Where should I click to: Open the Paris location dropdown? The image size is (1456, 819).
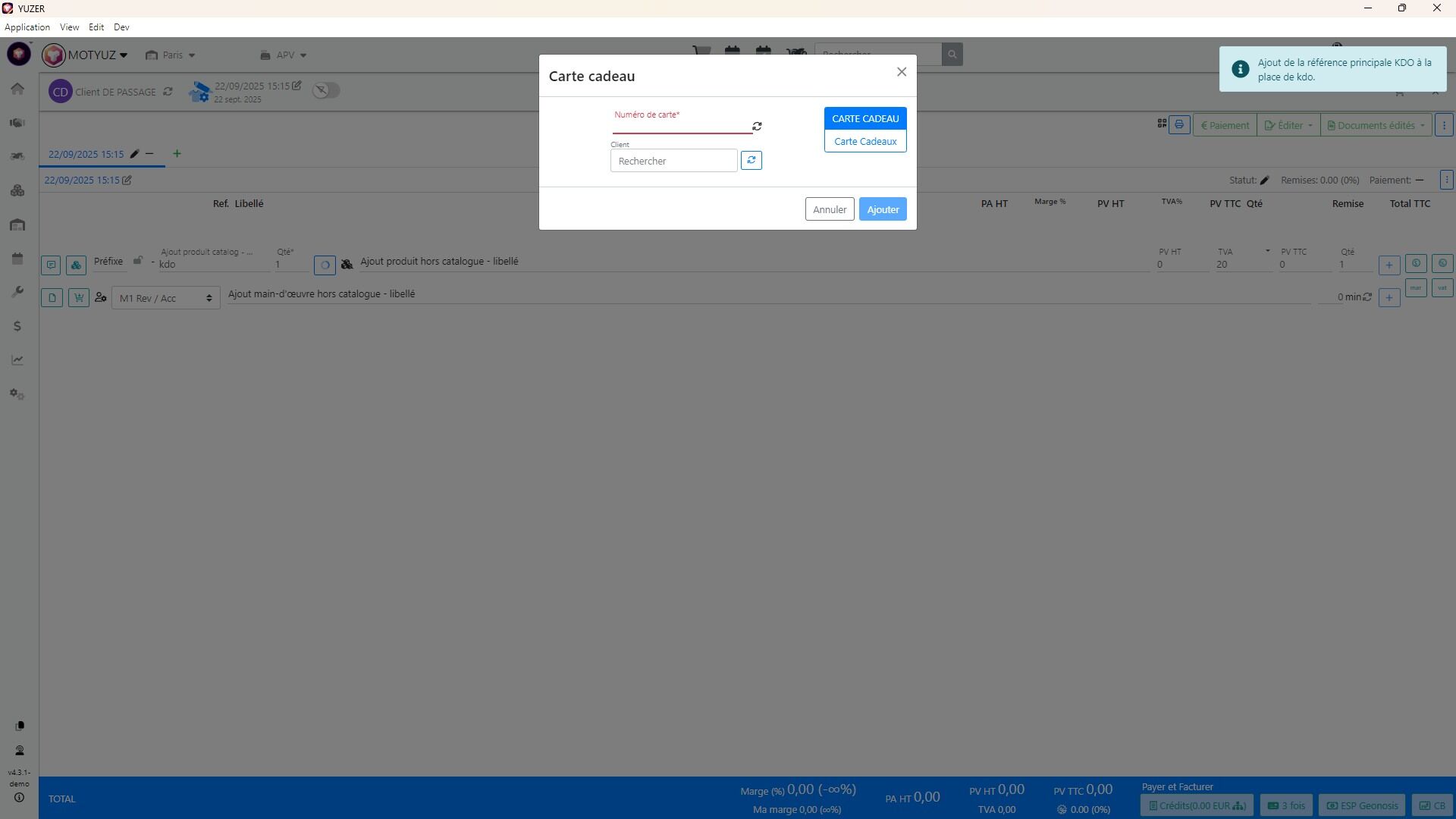[x=171, y=55]
